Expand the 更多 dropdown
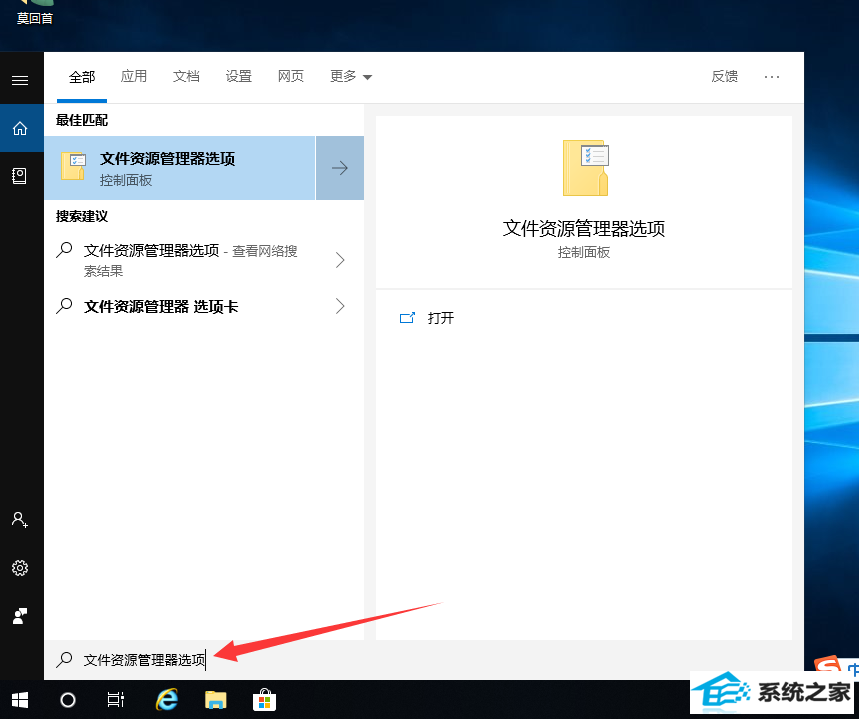Image resolution: width=859 pixels, height=719 pixels. click(x=351, y=76)
